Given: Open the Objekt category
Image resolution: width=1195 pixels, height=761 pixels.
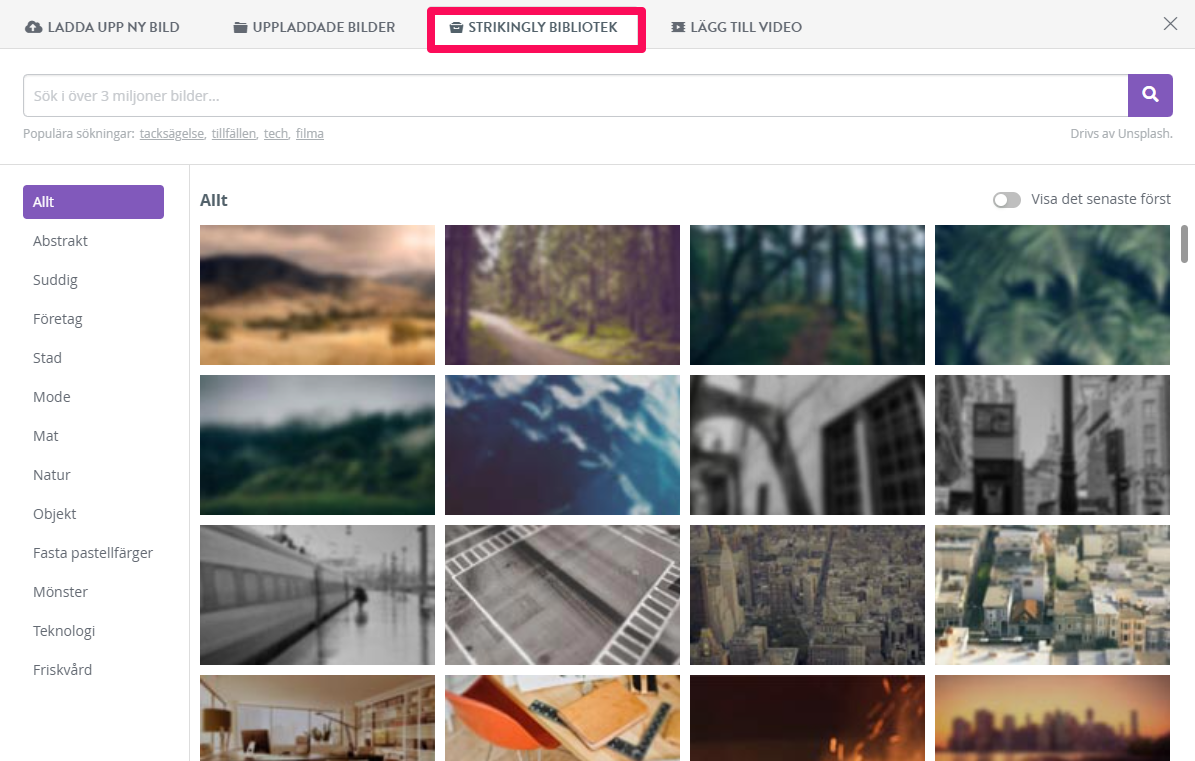Looking at the screenshot, I should pos(54,513).
